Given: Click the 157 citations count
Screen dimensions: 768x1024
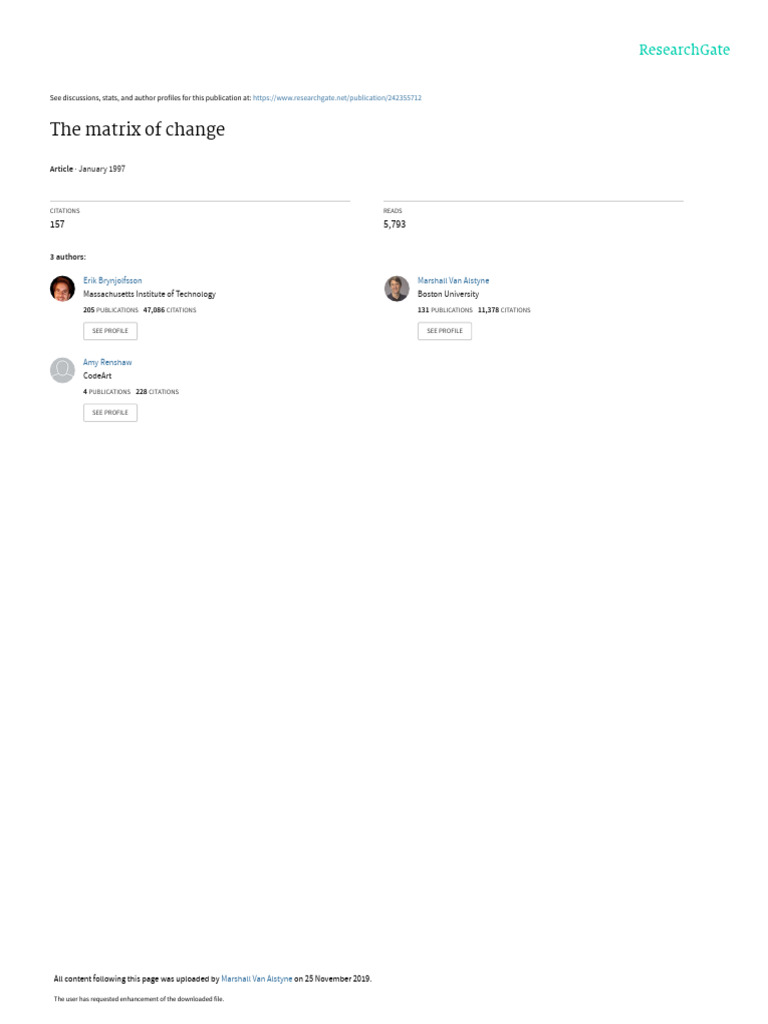Looking at the screenshot, I should click(57, 224).
